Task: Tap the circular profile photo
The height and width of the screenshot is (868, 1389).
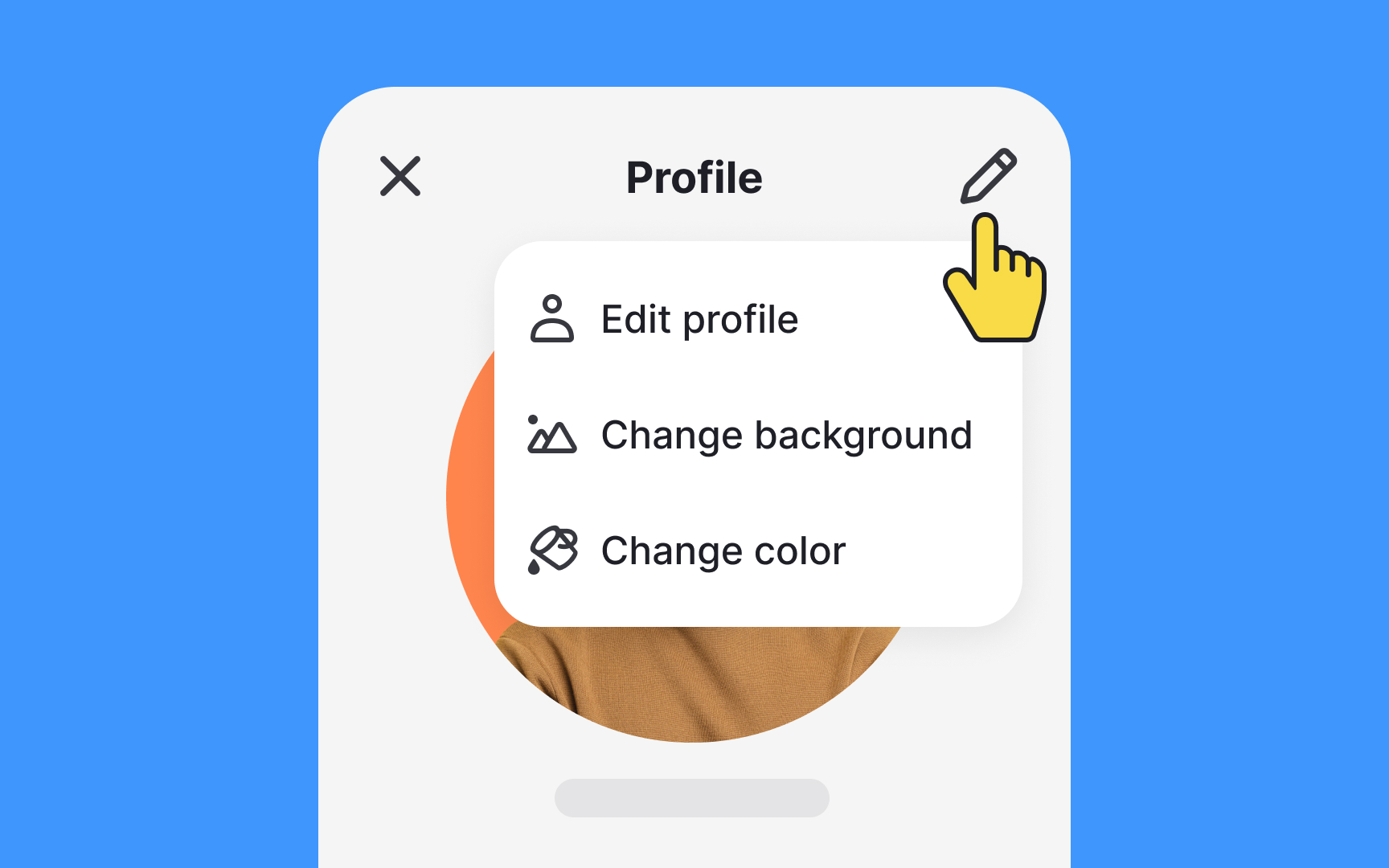Action: [x=691, y=683]
